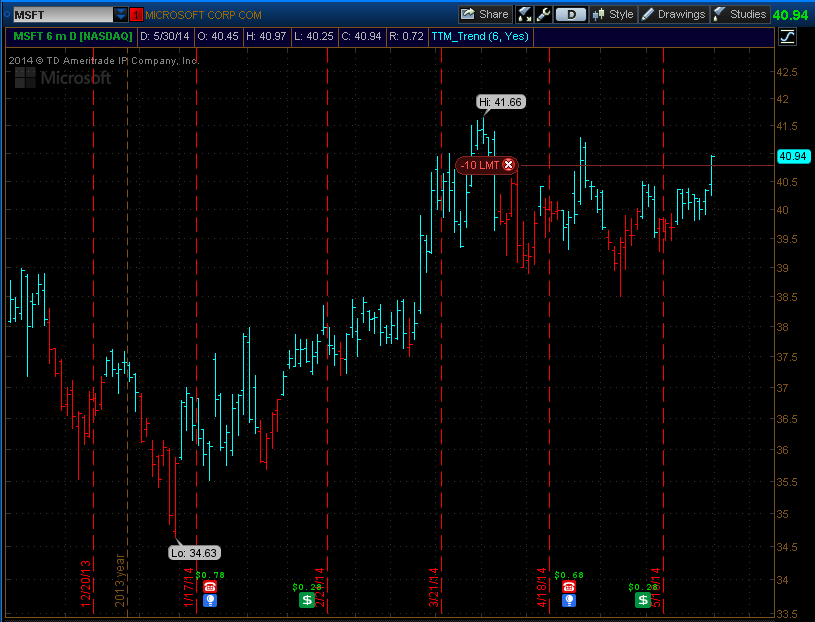Click the MICROSOFT CORP COM company name
Screen dimensions: 815x622
[203, 15]
